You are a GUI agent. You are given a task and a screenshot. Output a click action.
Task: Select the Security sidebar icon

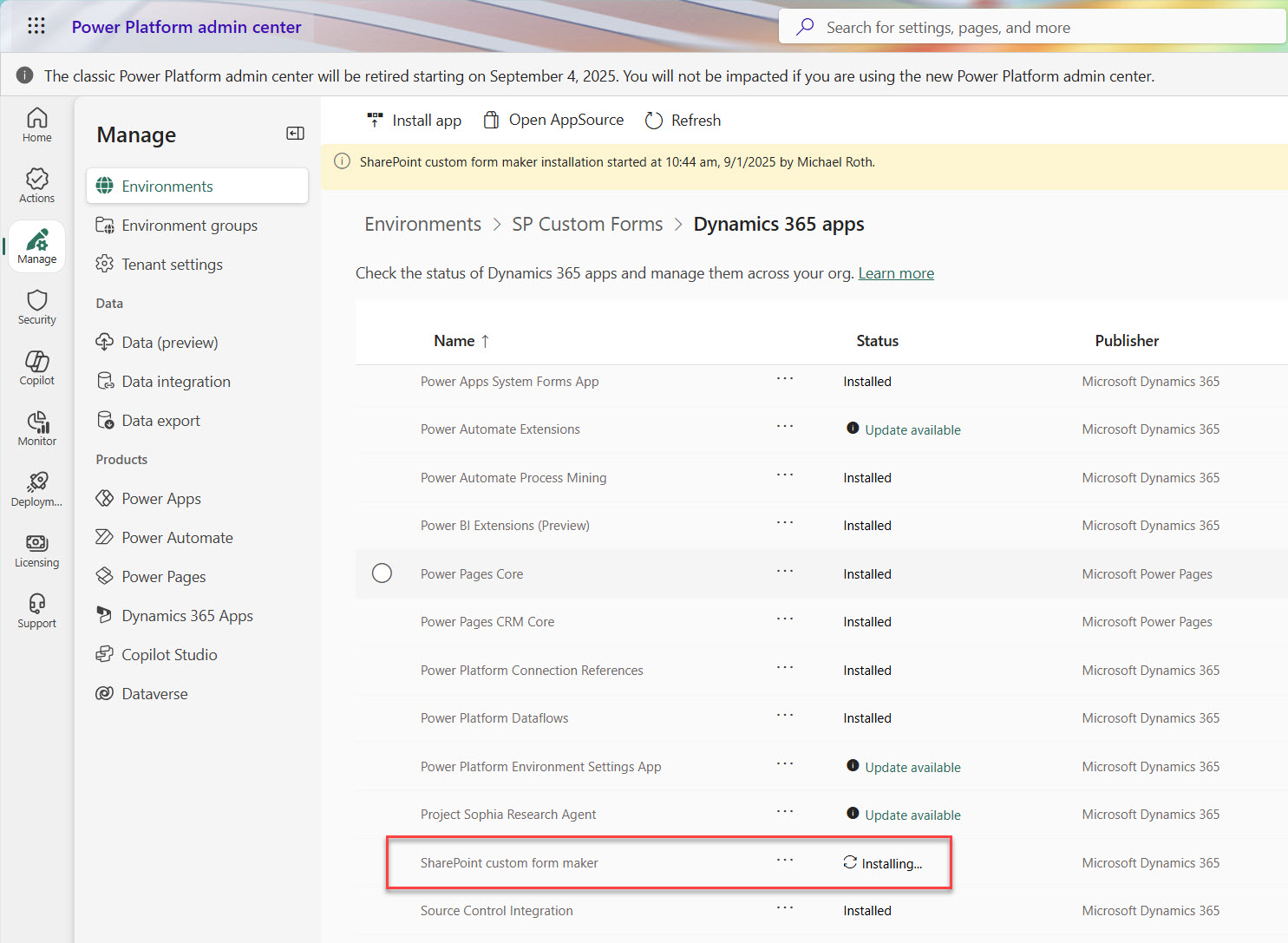[x=36, y=306]
